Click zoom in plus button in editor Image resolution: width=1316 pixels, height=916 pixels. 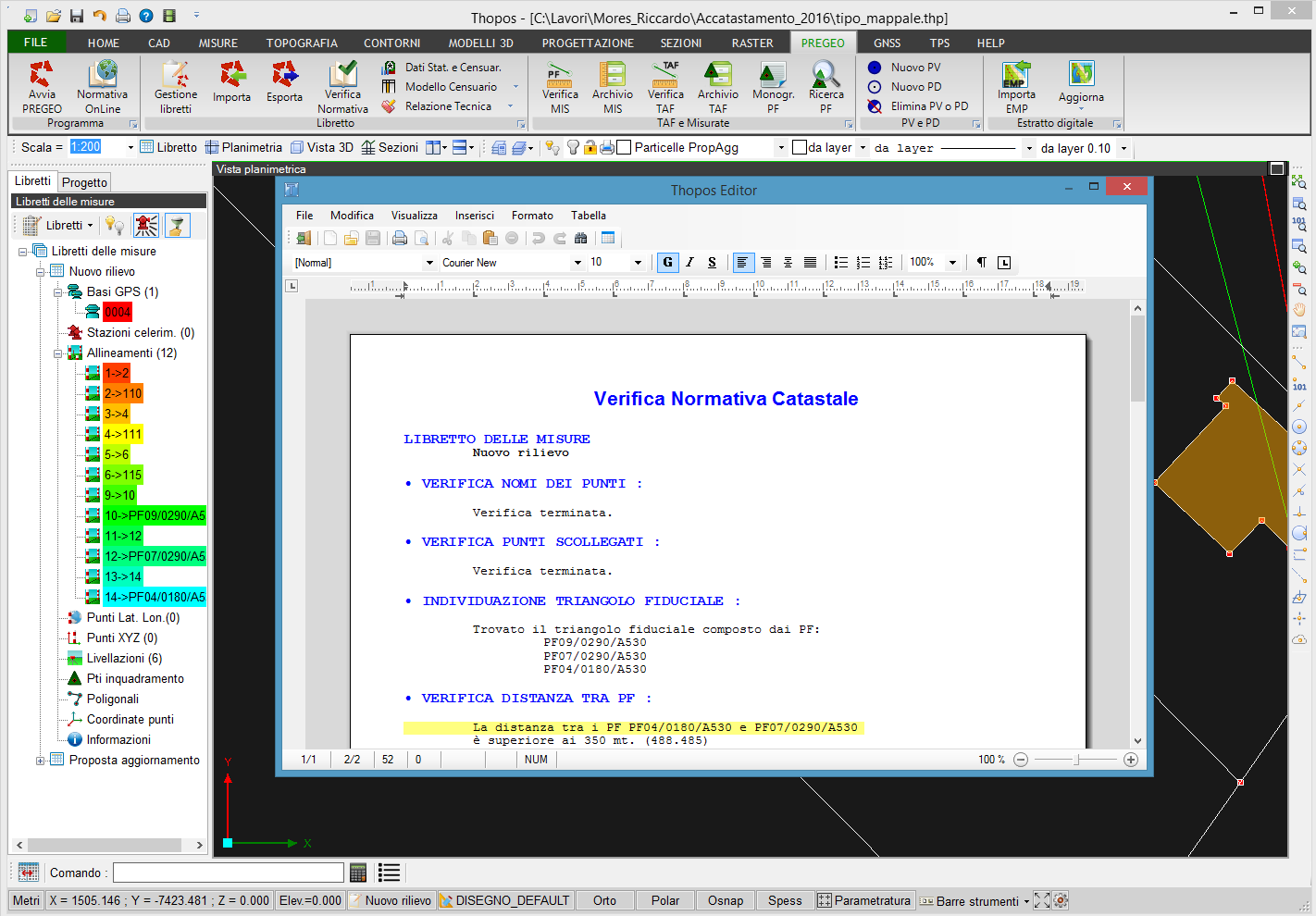pos(1130,760)
